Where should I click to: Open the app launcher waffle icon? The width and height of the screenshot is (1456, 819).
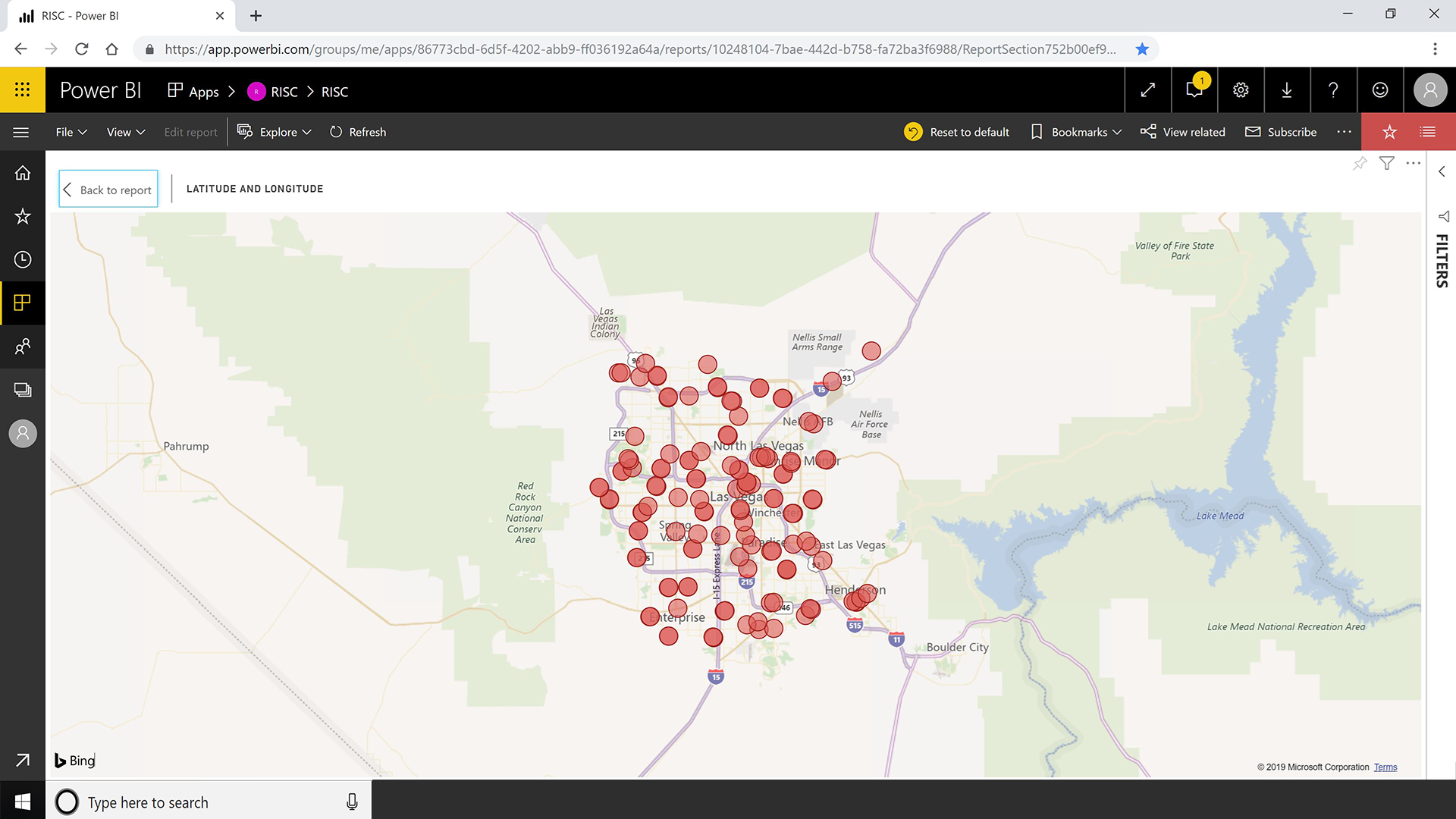(22, 90)
